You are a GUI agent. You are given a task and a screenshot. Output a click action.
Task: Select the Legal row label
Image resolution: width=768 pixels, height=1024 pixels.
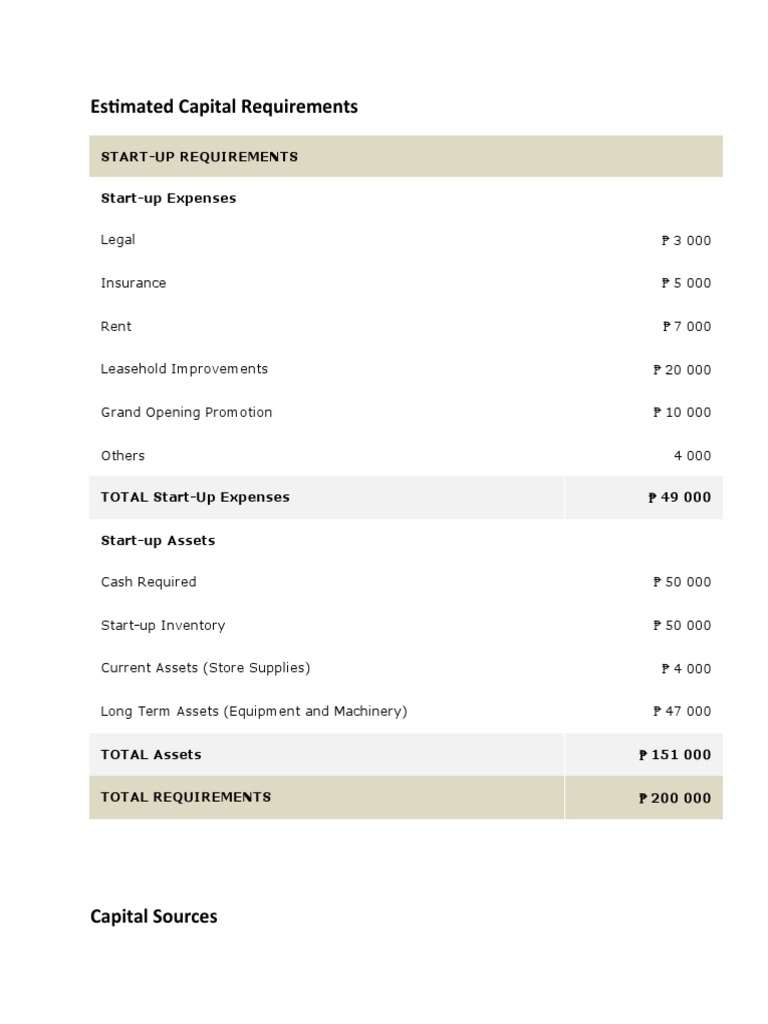point(118,240)
